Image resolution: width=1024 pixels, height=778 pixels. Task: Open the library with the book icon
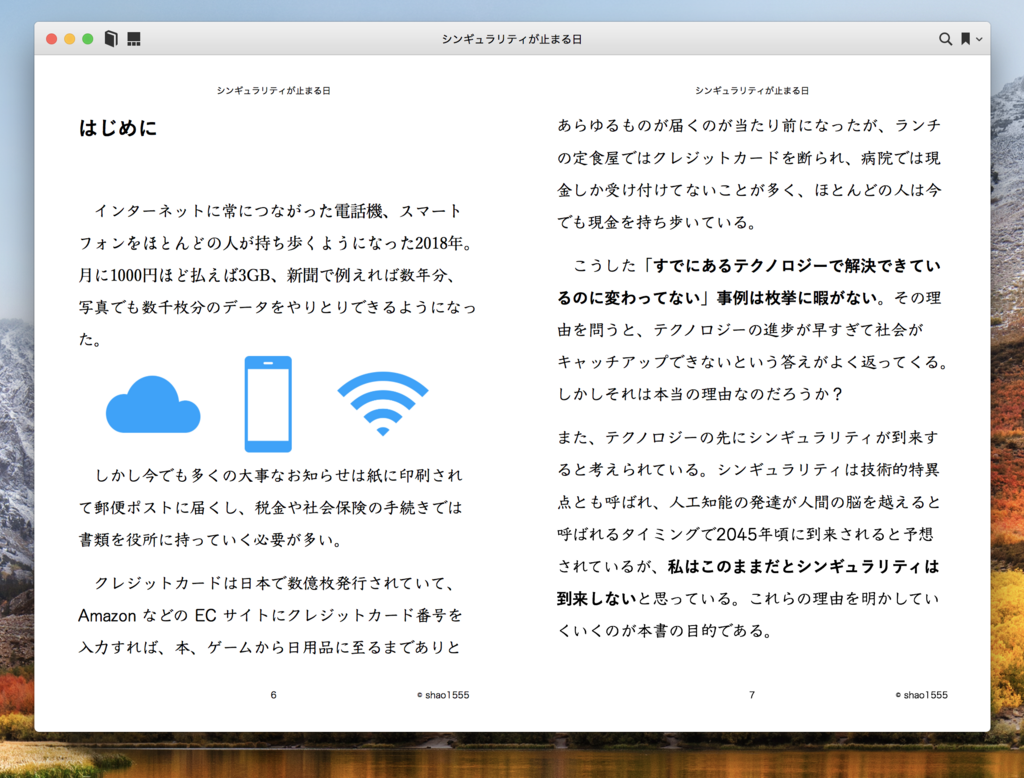[111, 39]
